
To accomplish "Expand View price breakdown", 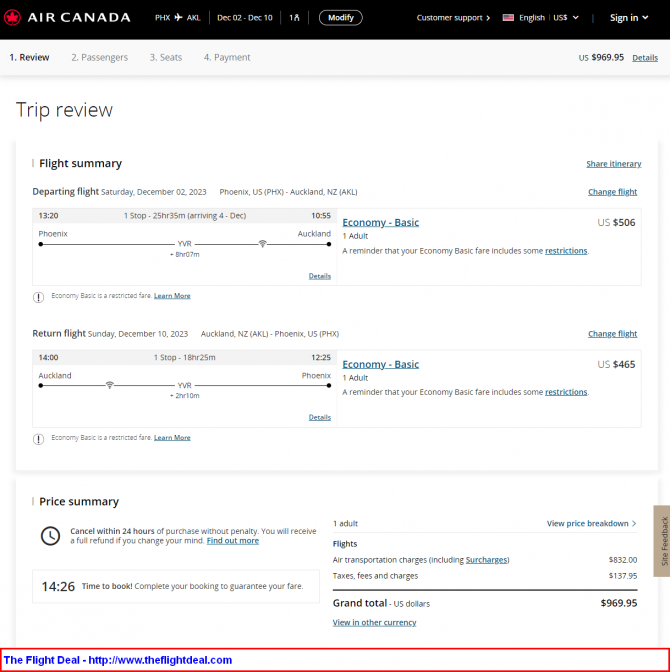I will tap(591, 523).
